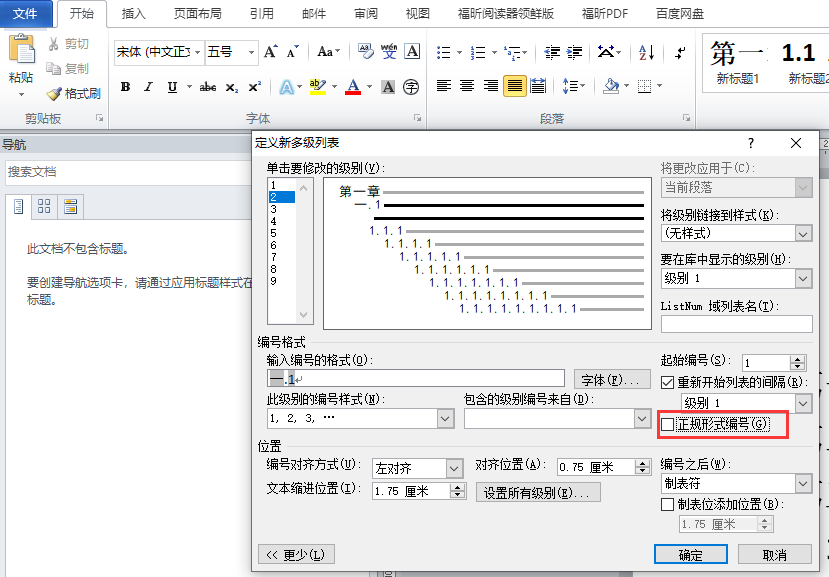Apply Subscript formatting
This screenshot has width=829, height=577.
[232, 87]
